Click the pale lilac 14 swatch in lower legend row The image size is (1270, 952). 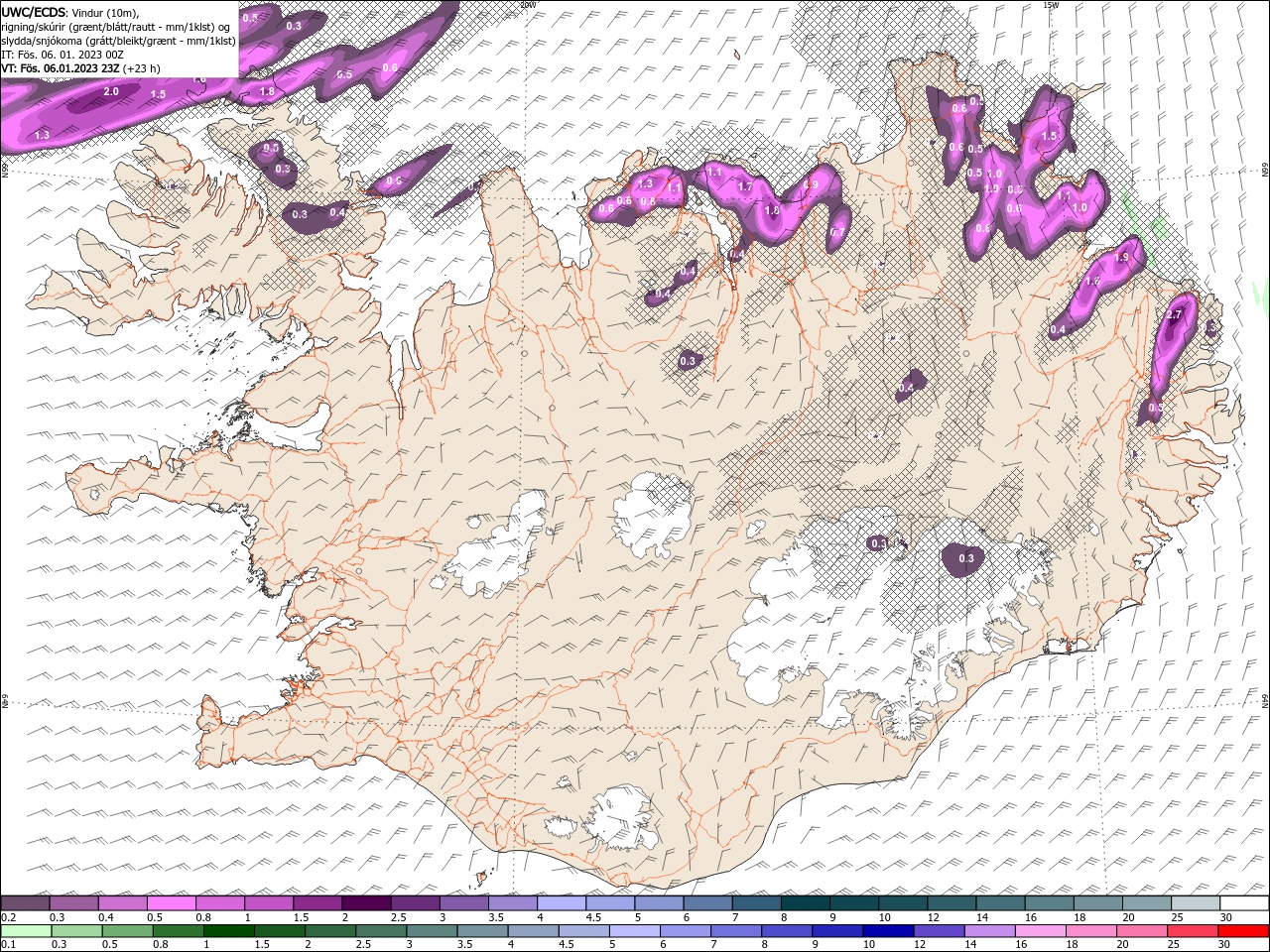988,931
